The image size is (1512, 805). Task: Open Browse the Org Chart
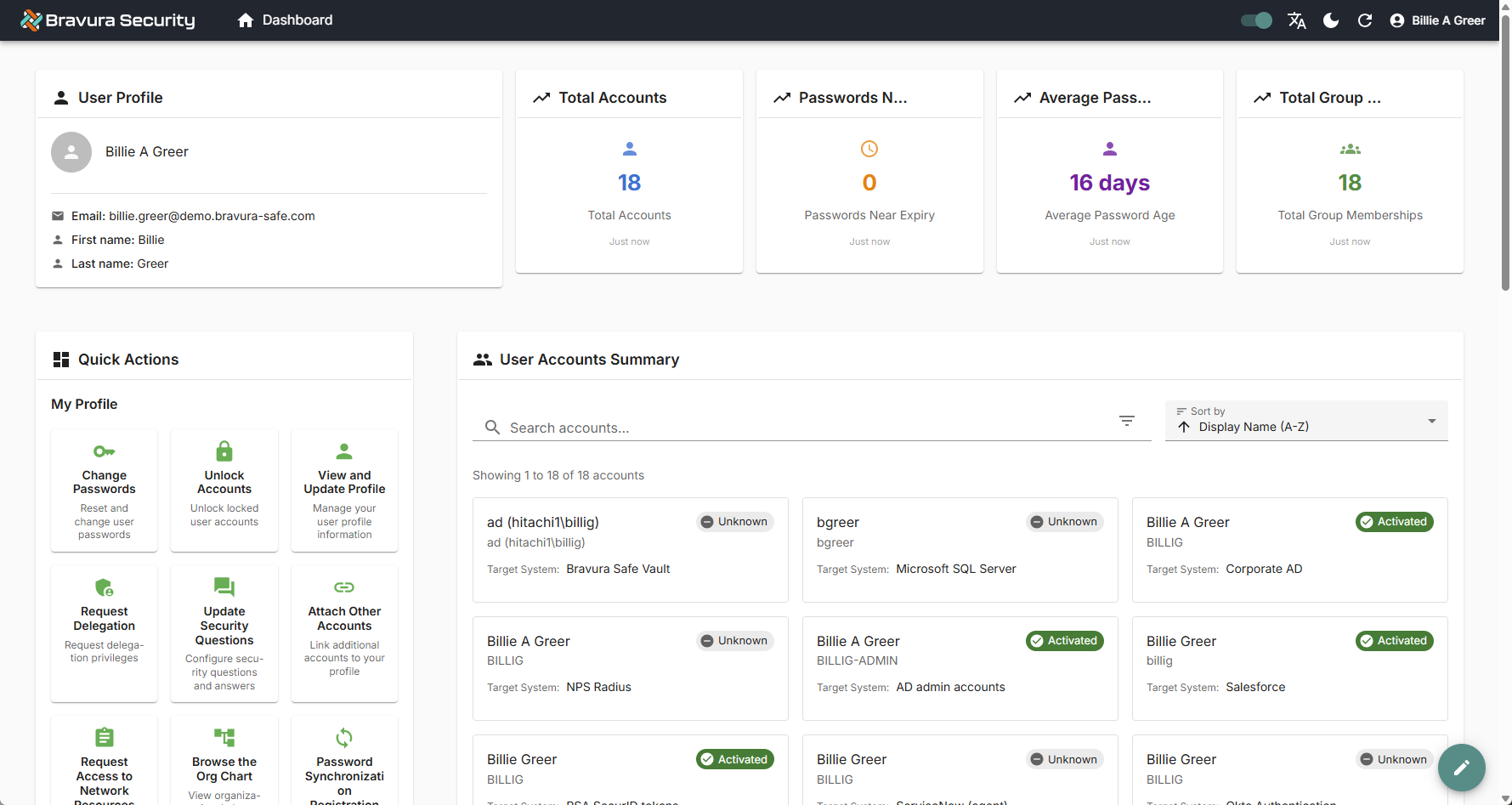(224, 759)
